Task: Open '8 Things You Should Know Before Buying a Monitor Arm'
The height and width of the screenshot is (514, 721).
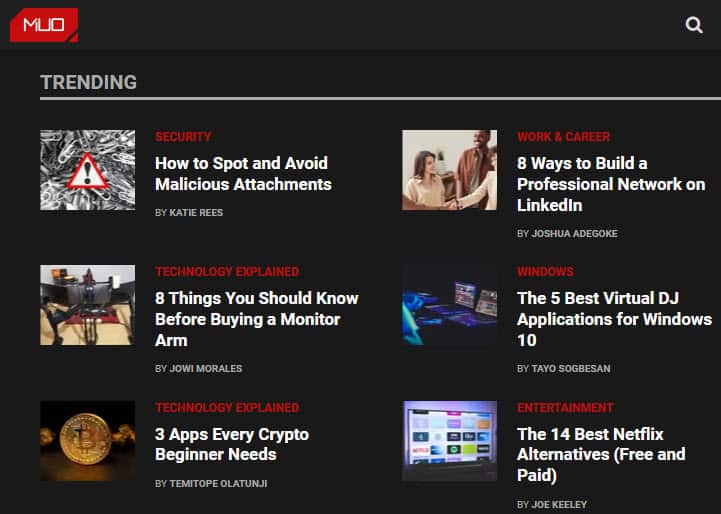Action: (257, 319)
